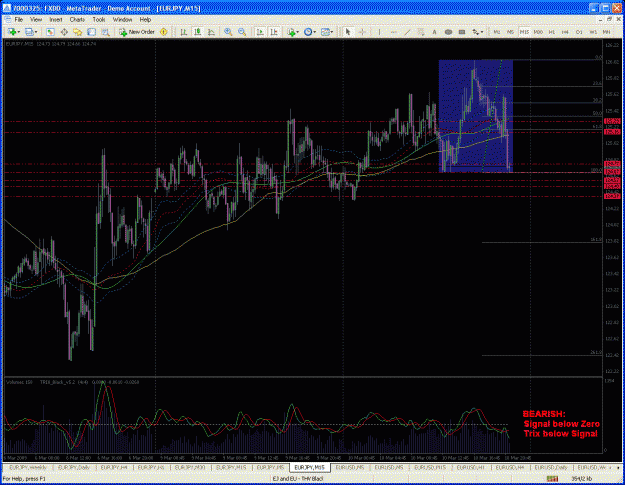
Task: Open the Window menu
Action: 122,20
